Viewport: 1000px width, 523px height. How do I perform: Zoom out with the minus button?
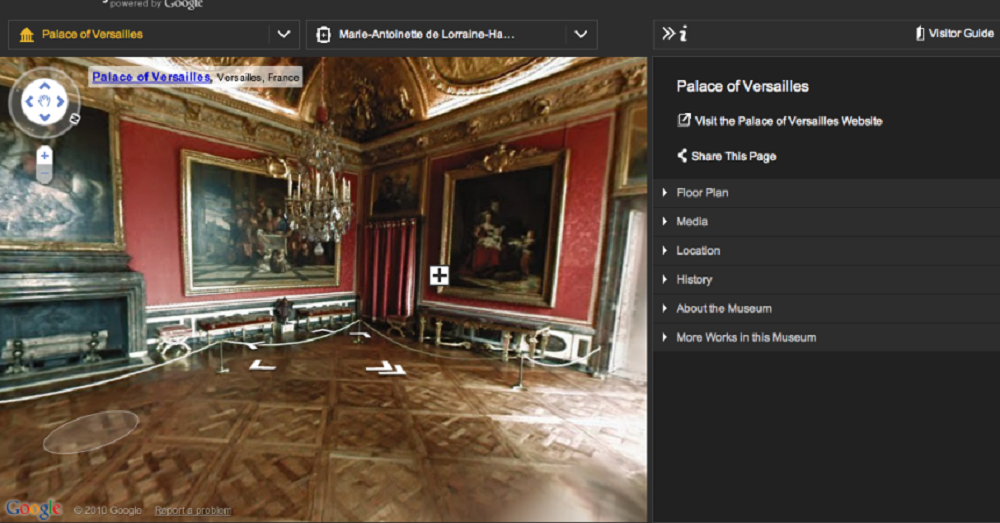click(x=44, y=175)
